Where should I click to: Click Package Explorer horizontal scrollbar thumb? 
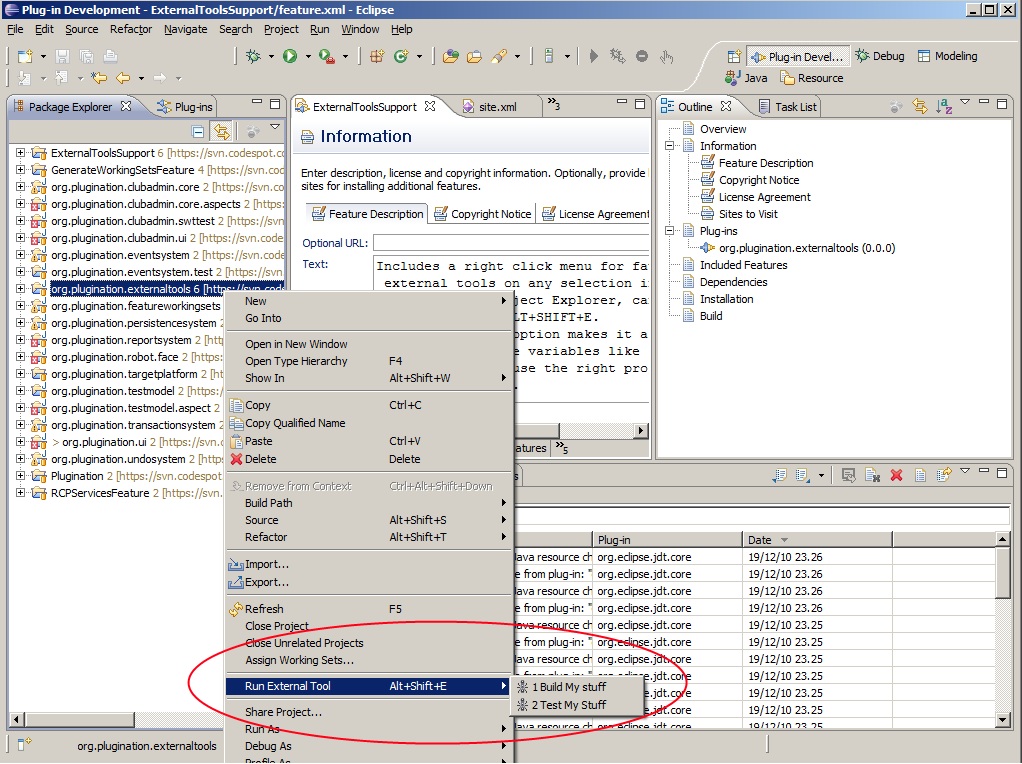[x=80, y=720]
